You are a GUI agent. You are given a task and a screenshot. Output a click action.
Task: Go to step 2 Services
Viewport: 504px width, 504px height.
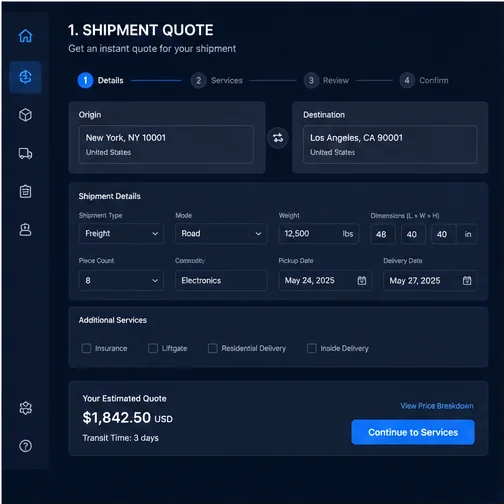pos(217,80)
